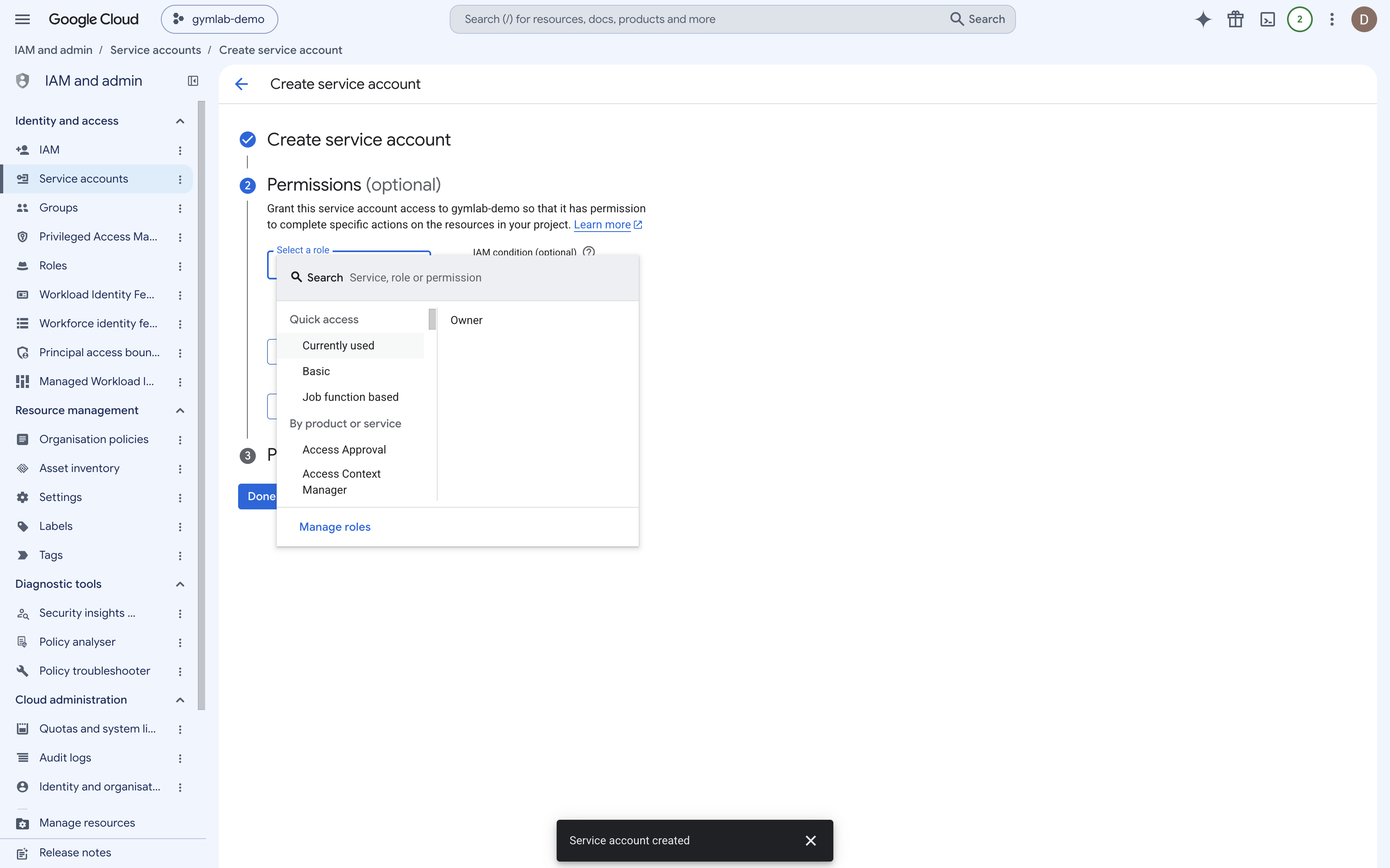Click the top Search button
This screenshot has height=868, width=1390.
[978, 19]
